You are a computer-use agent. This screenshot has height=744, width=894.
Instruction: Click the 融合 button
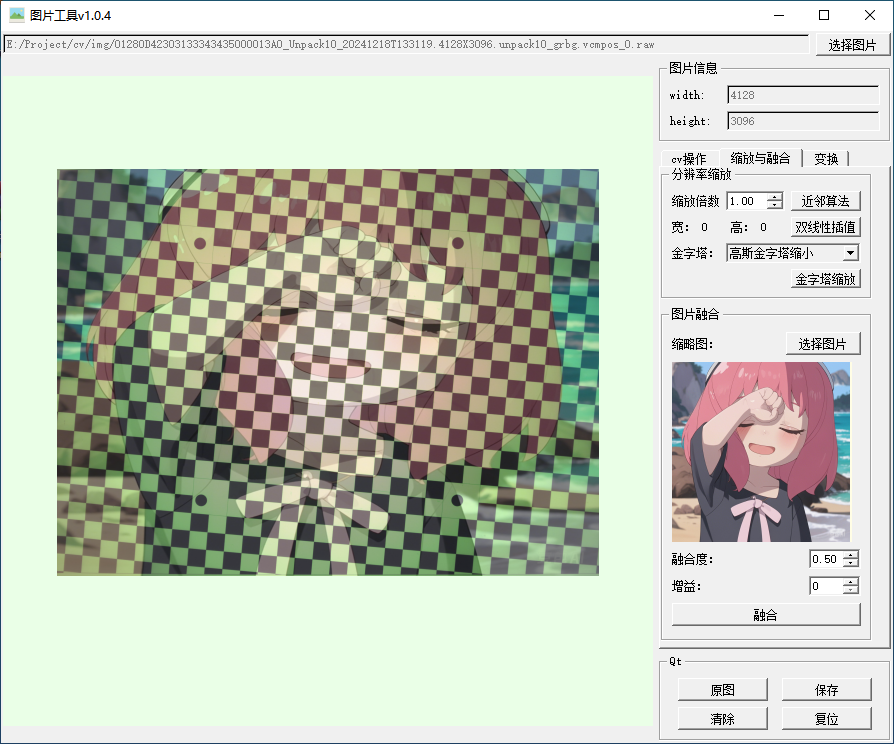766,615
